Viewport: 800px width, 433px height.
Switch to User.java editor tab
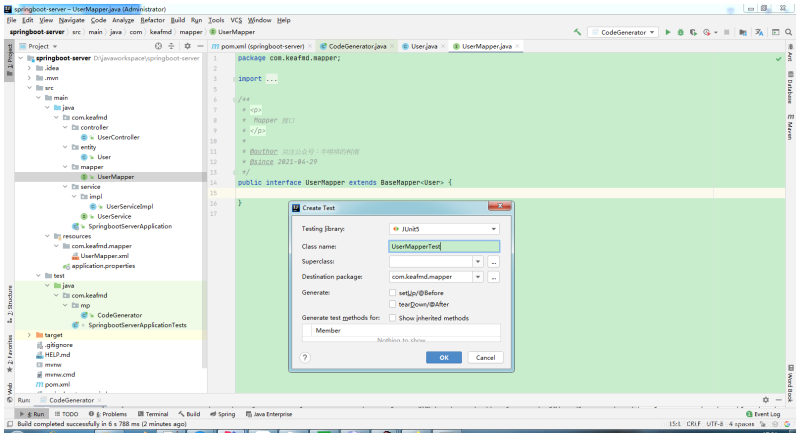[423, 46]
